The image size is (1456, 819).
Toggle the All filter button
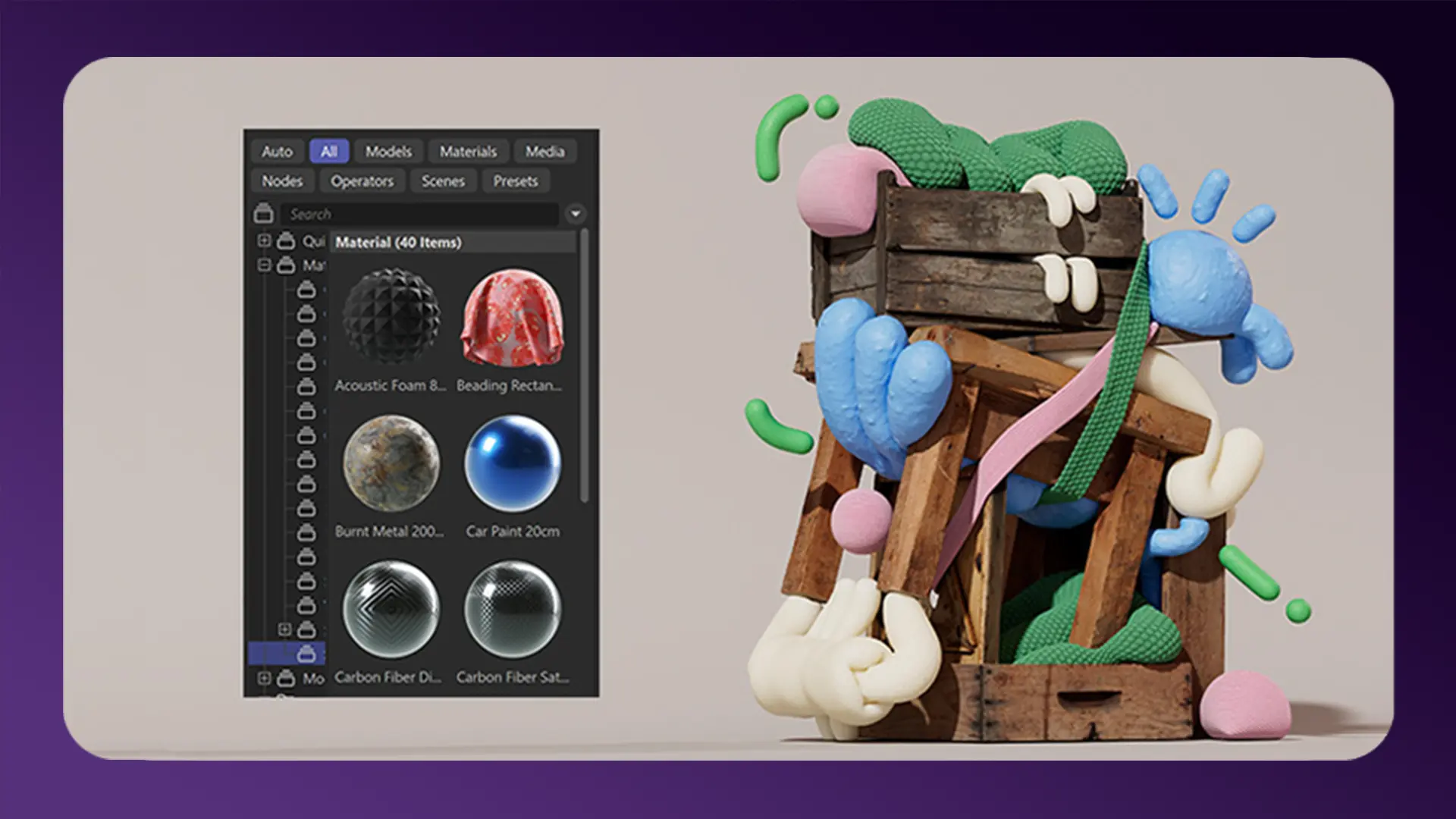click(328, 152)
